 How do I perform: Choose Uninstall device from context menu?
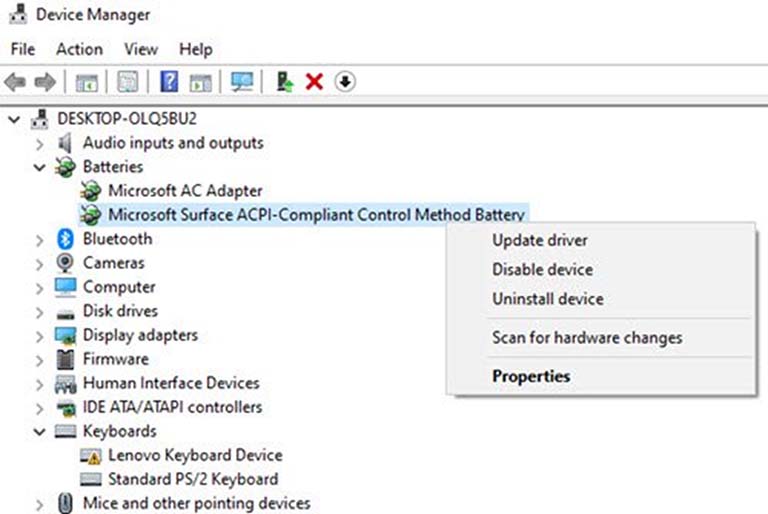548,298
